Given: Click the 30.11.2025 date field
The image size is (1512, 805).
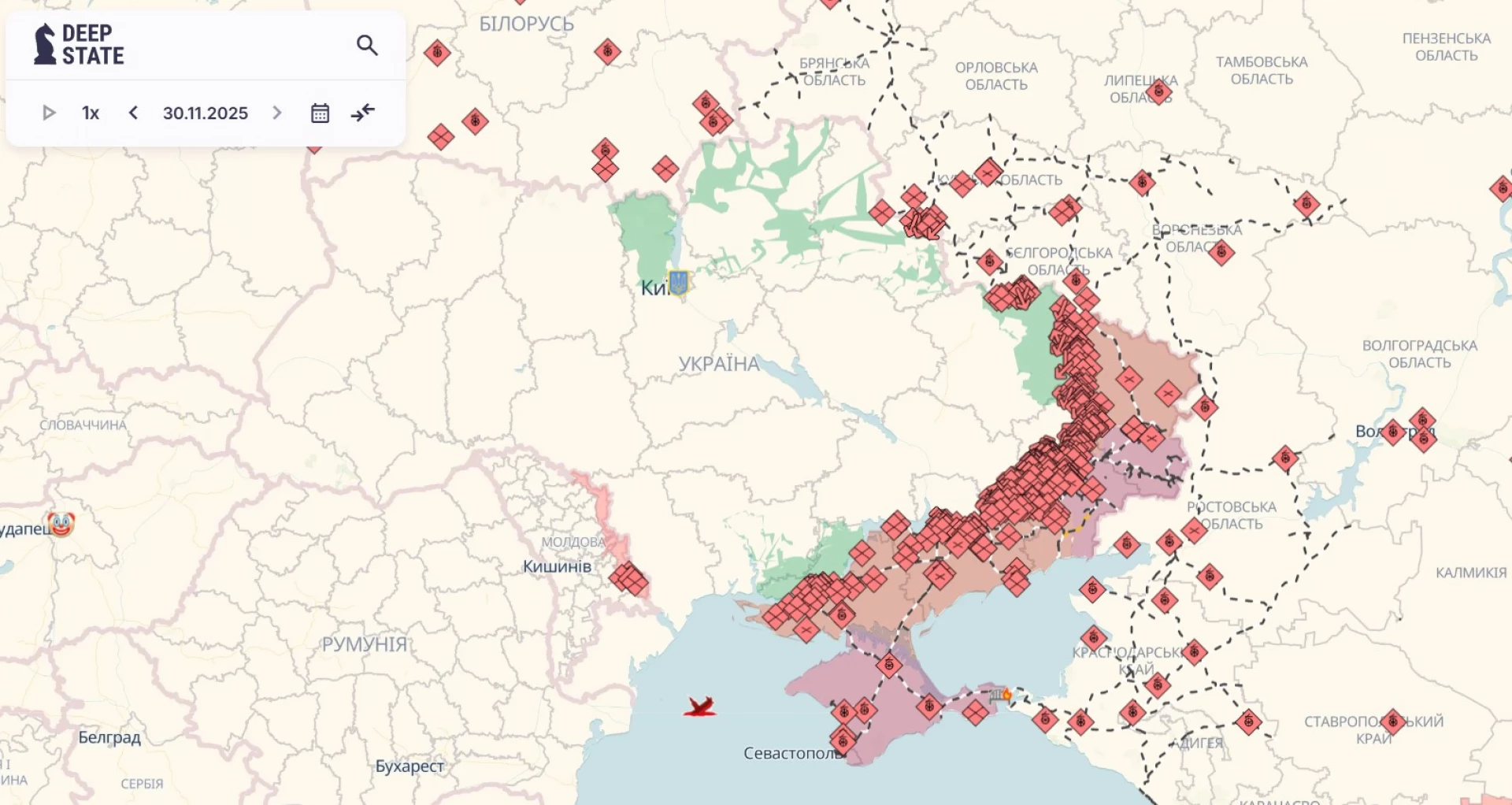Looking at the screenshot, I should pyautogui.click(x=205, y=113).
